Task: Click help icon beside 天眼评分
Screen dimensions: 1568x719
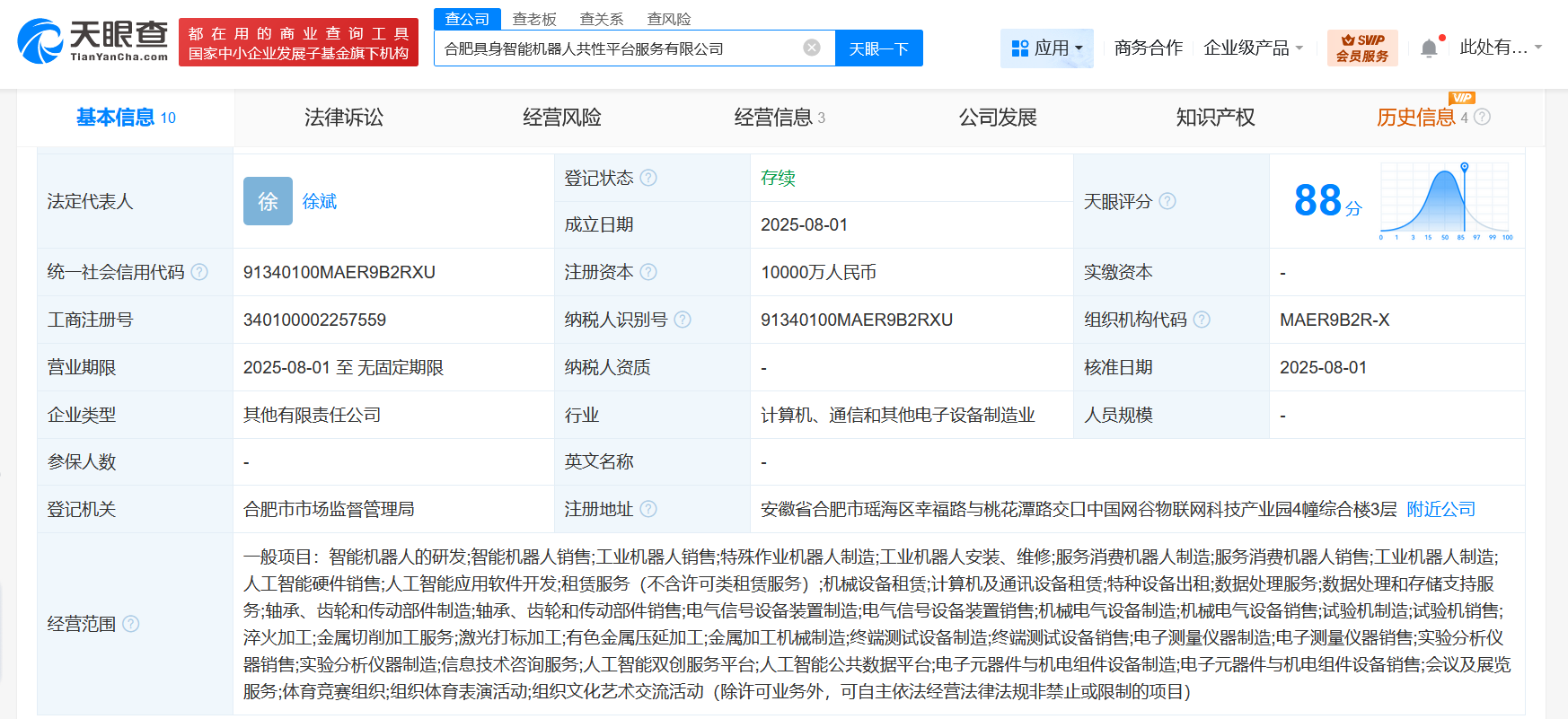Action: pos(1167,201)
